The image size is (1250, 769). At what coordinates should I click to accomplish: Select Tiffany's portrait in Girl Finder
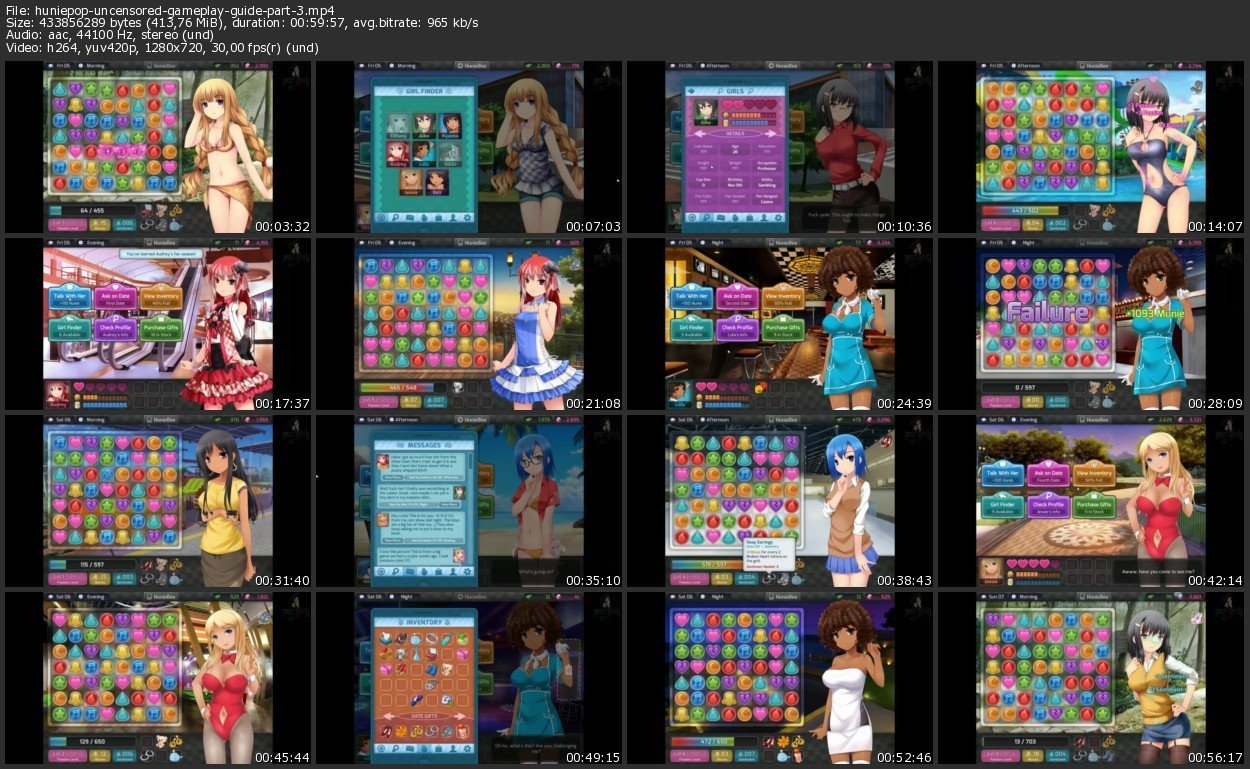coord(400,125)
